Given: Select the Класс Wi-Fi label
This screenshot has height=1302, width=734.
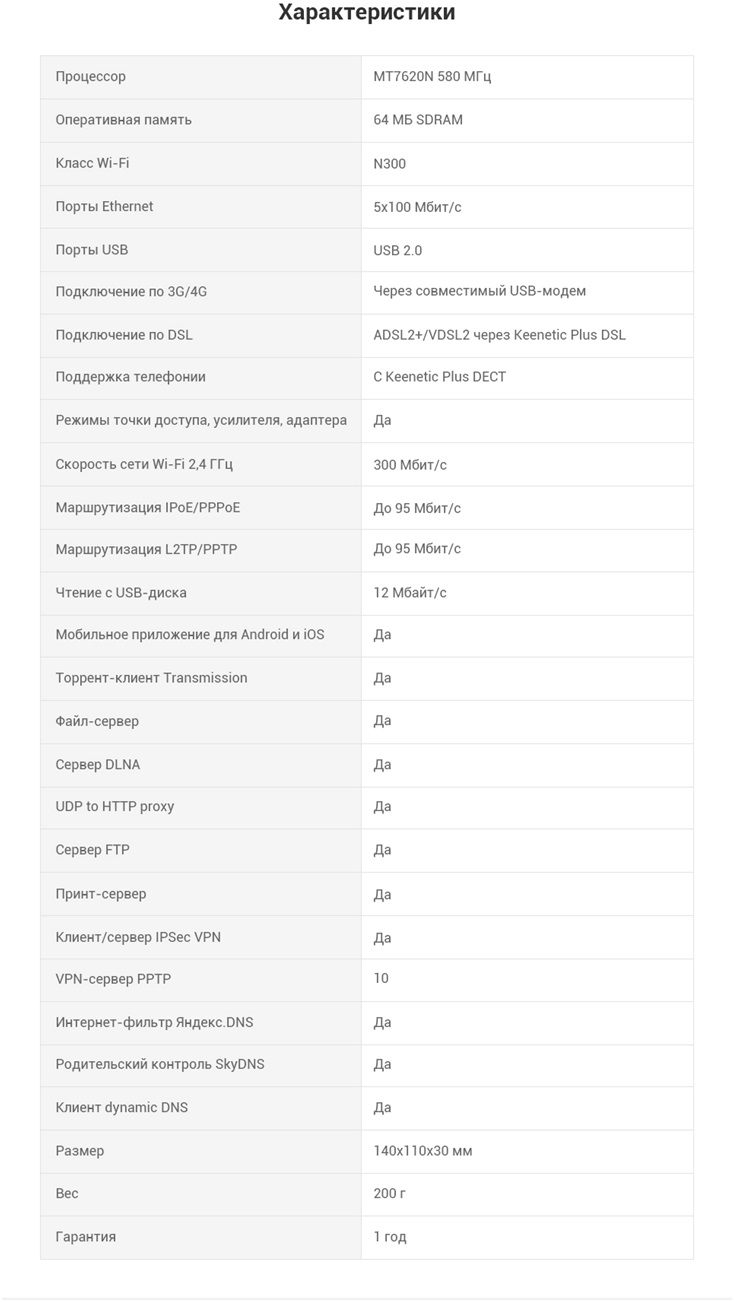Looking at the screenshot, I should point(92,163).
